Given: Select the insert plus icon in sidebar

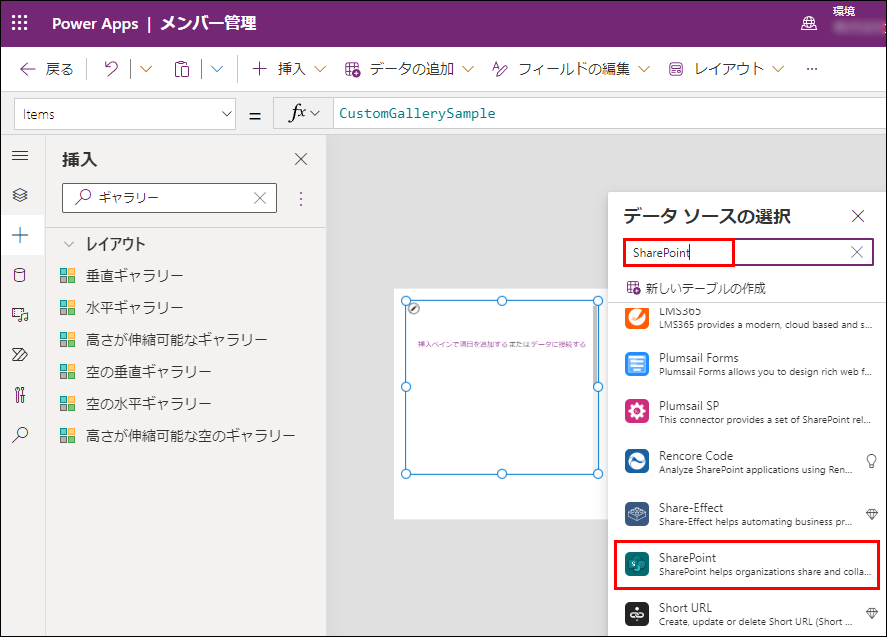Looking at the screenshot, I should (20, 235).
